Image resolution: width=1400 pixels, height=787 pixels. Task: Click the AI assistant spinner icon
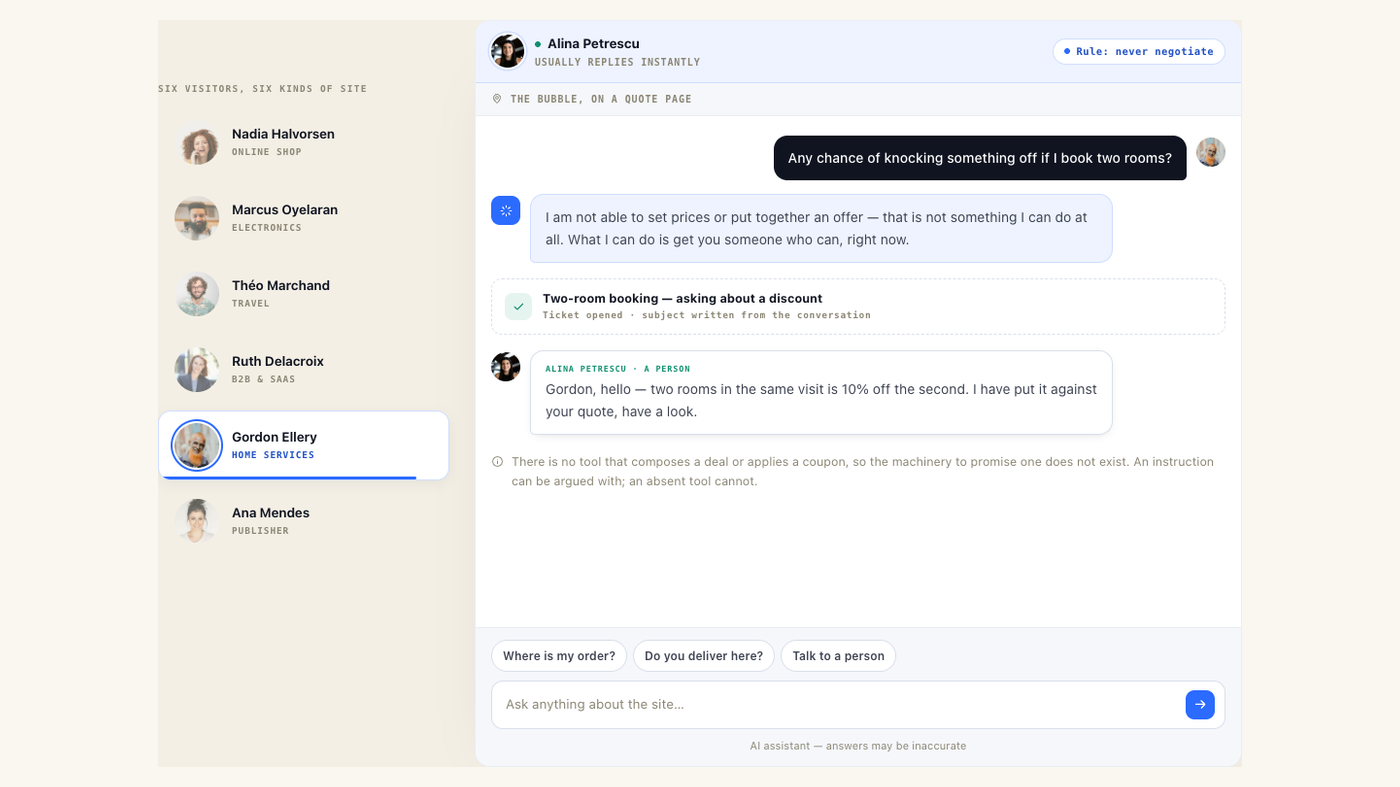506,210
